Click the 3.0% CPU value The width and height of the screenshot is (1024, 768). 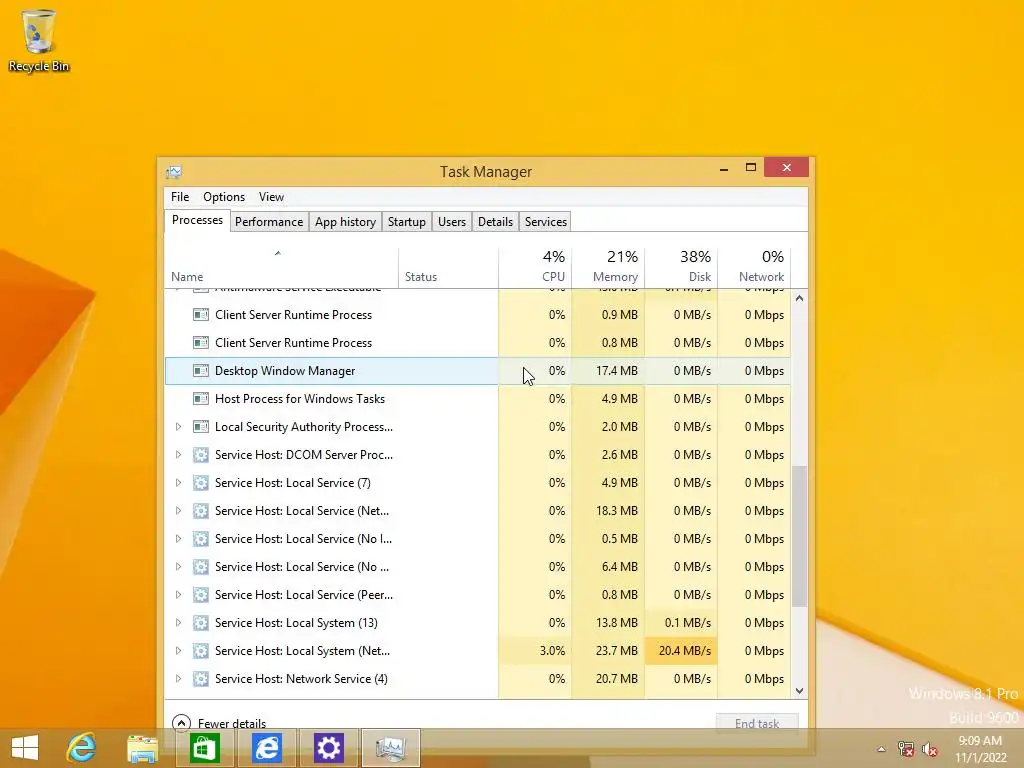(552, 651)
